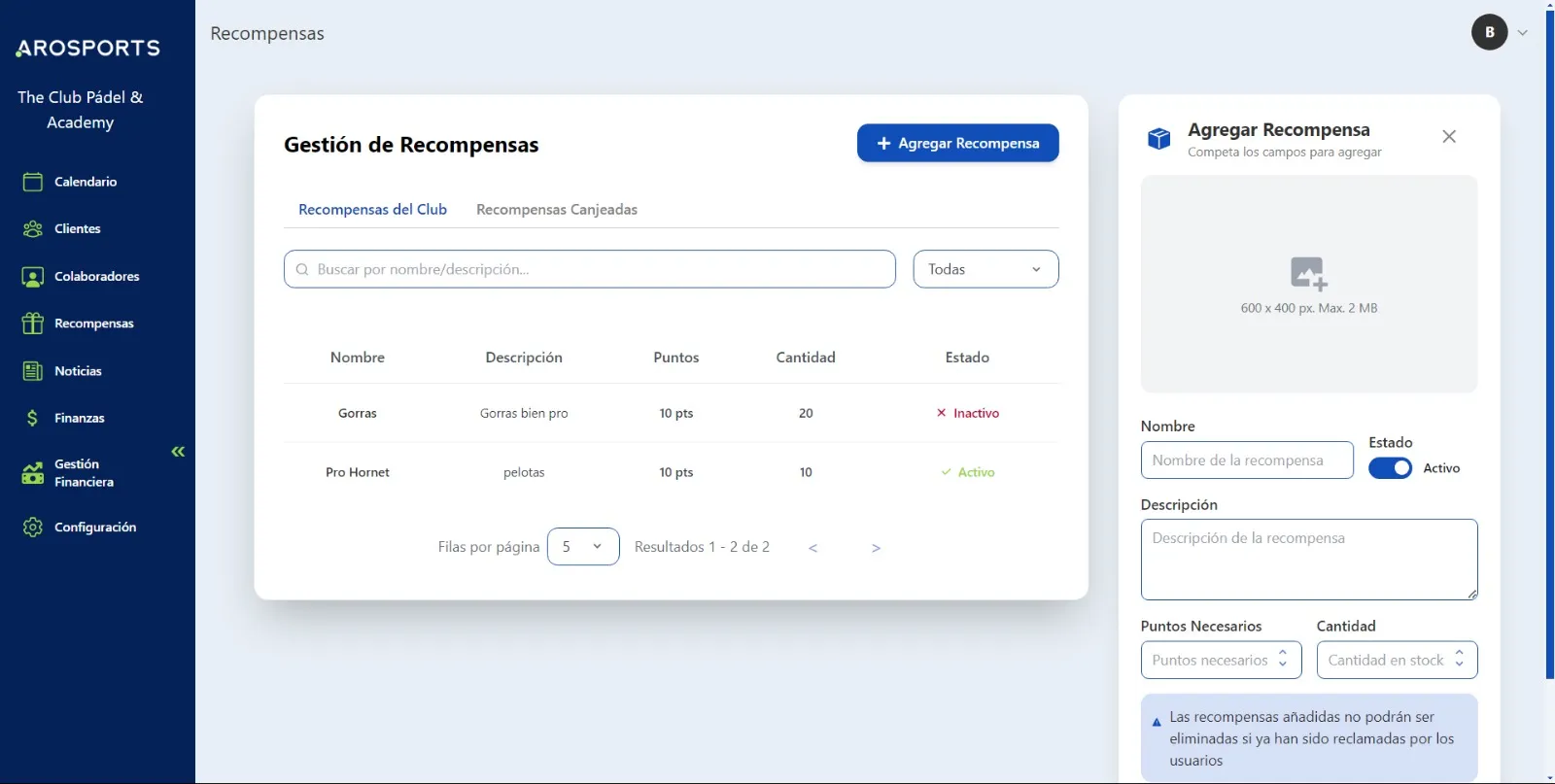Click the B user avatar
The width and height of the screenshot is (1555, 784).
[x=1489, y=32]
